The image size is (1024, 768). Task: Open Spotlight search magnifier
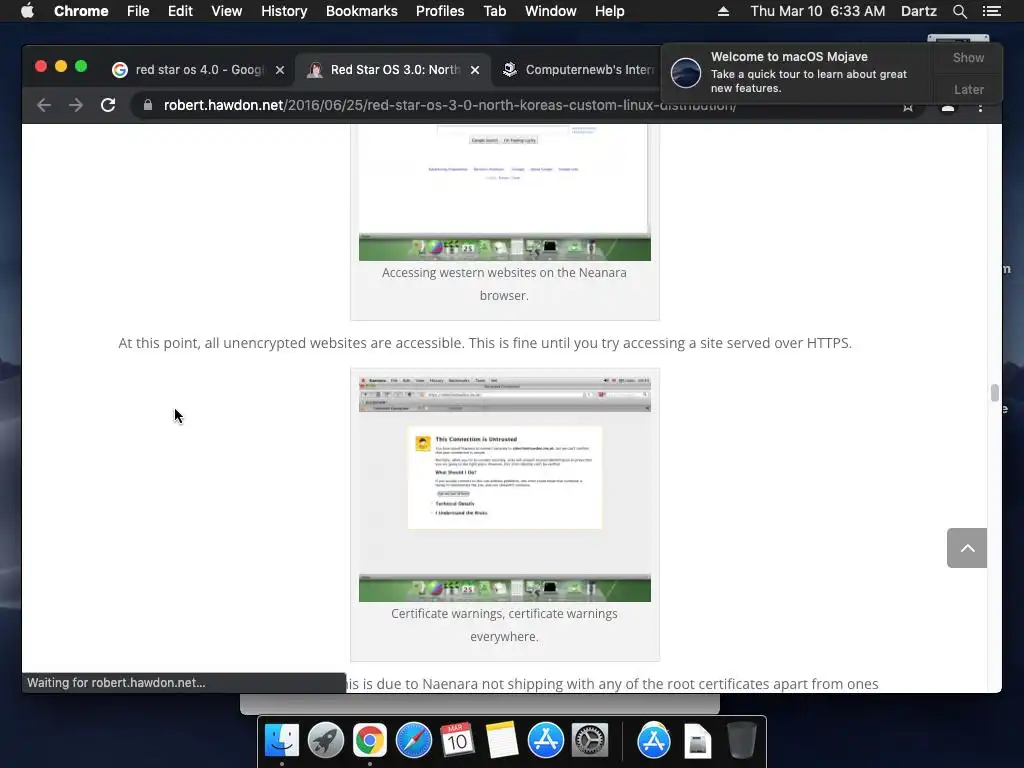pyautogui.click(x=959, y=11)
